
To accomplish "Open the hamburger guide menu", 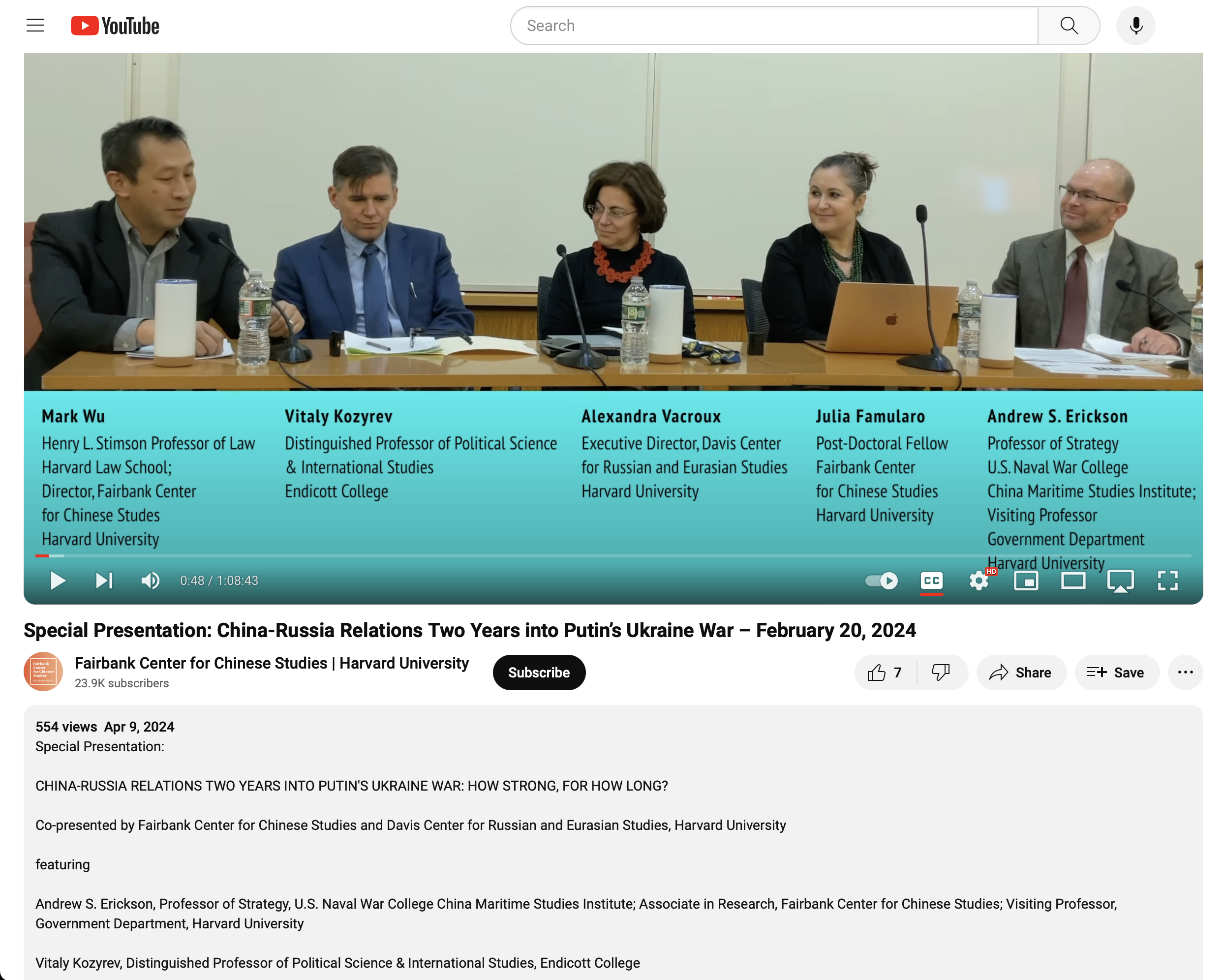I will [x=35, y=26].
